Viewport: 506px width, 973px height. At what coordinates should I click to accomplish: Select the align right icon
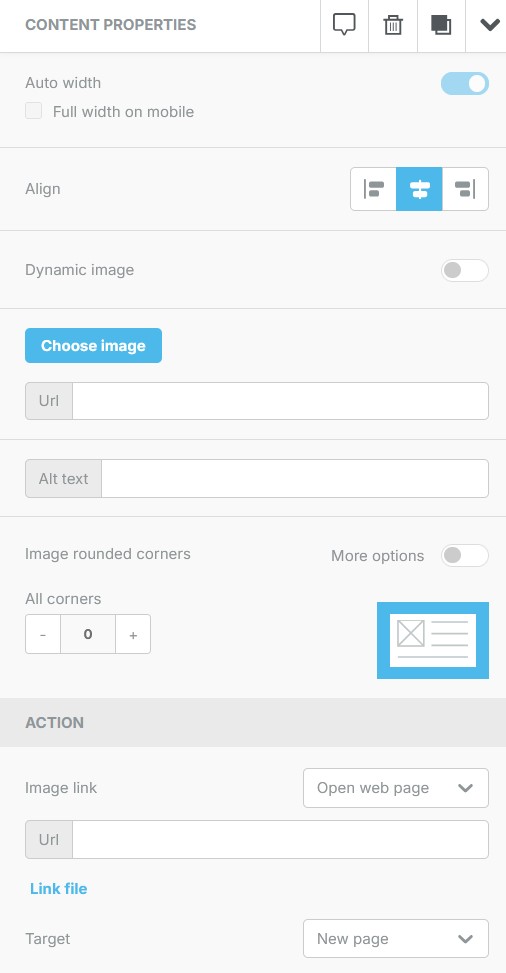click(x=465, y=189)
